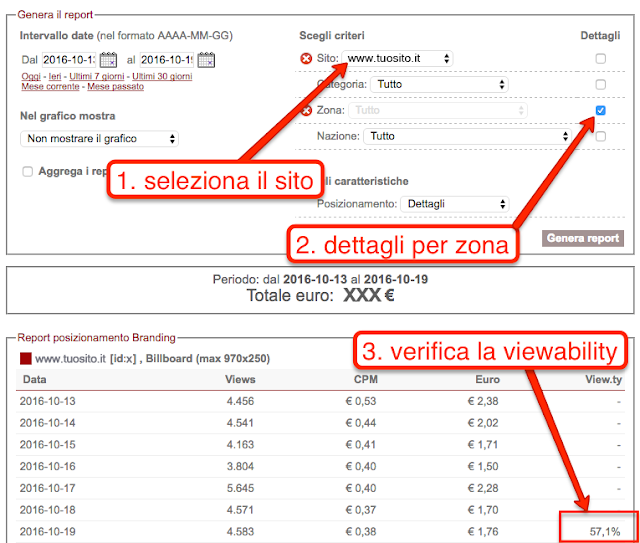Uncheck the Dettagli checkbox for Zona
The height and width of the screenshot is (543, 640).
click(x=600, y=110)
